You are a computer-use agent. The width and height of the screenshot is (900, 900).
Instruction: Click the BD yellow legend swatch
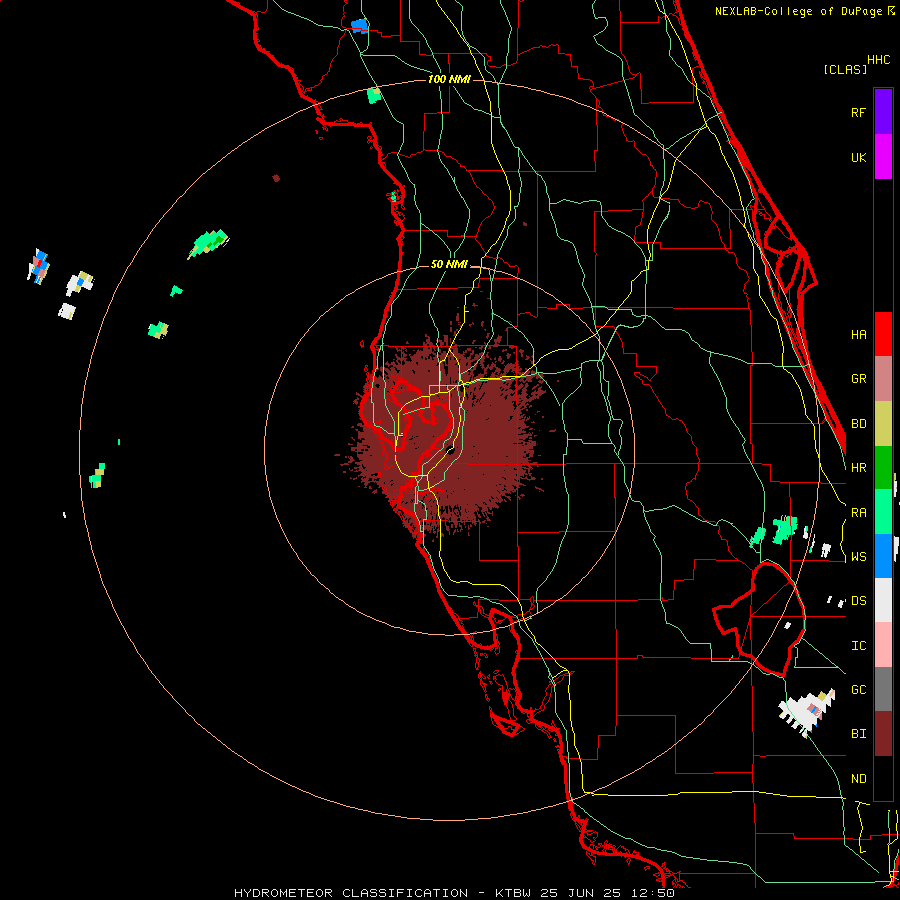[x=883, y=424]
